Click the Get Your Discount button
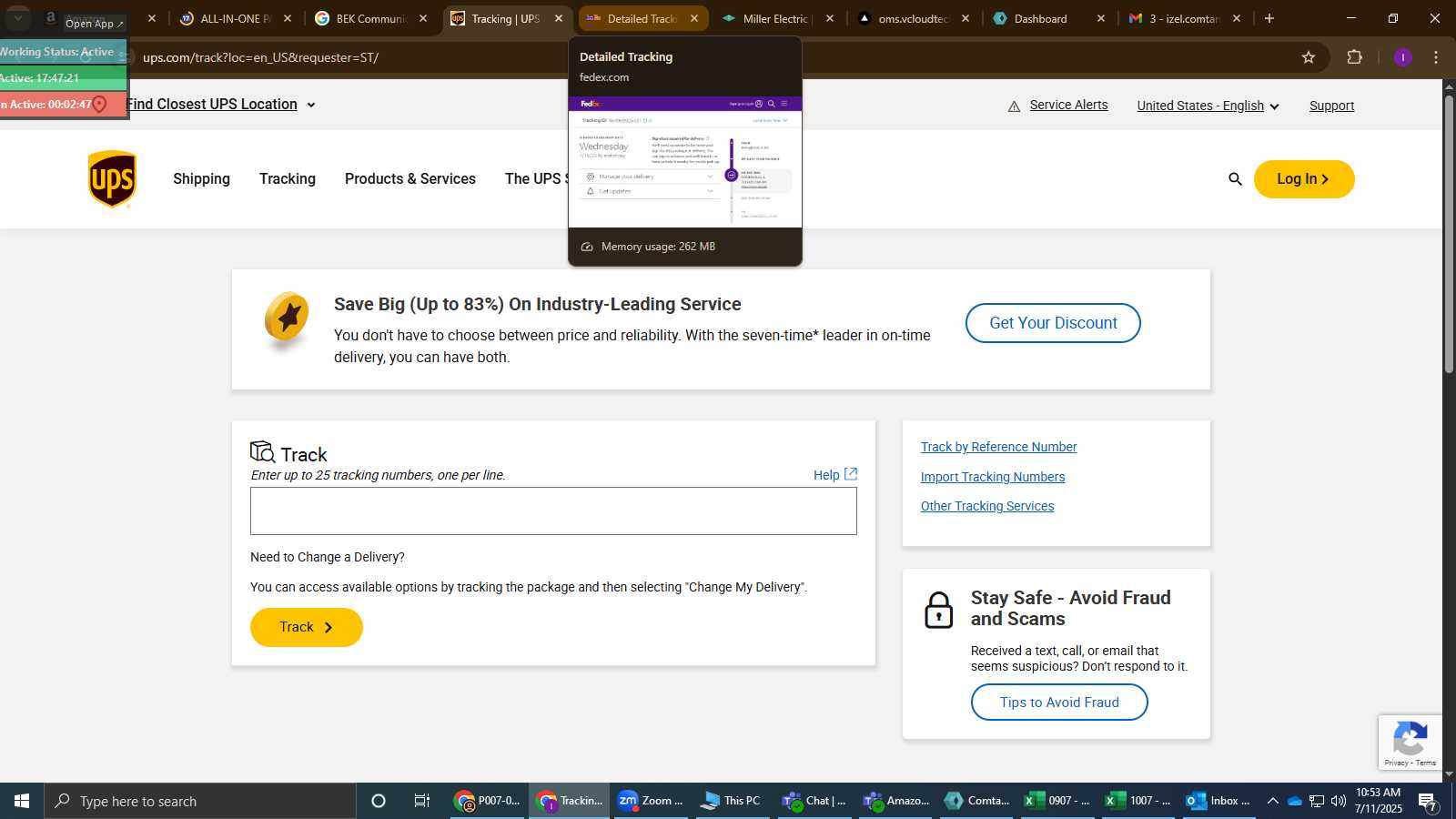 pyautogui.click(x=1053, y=323)
